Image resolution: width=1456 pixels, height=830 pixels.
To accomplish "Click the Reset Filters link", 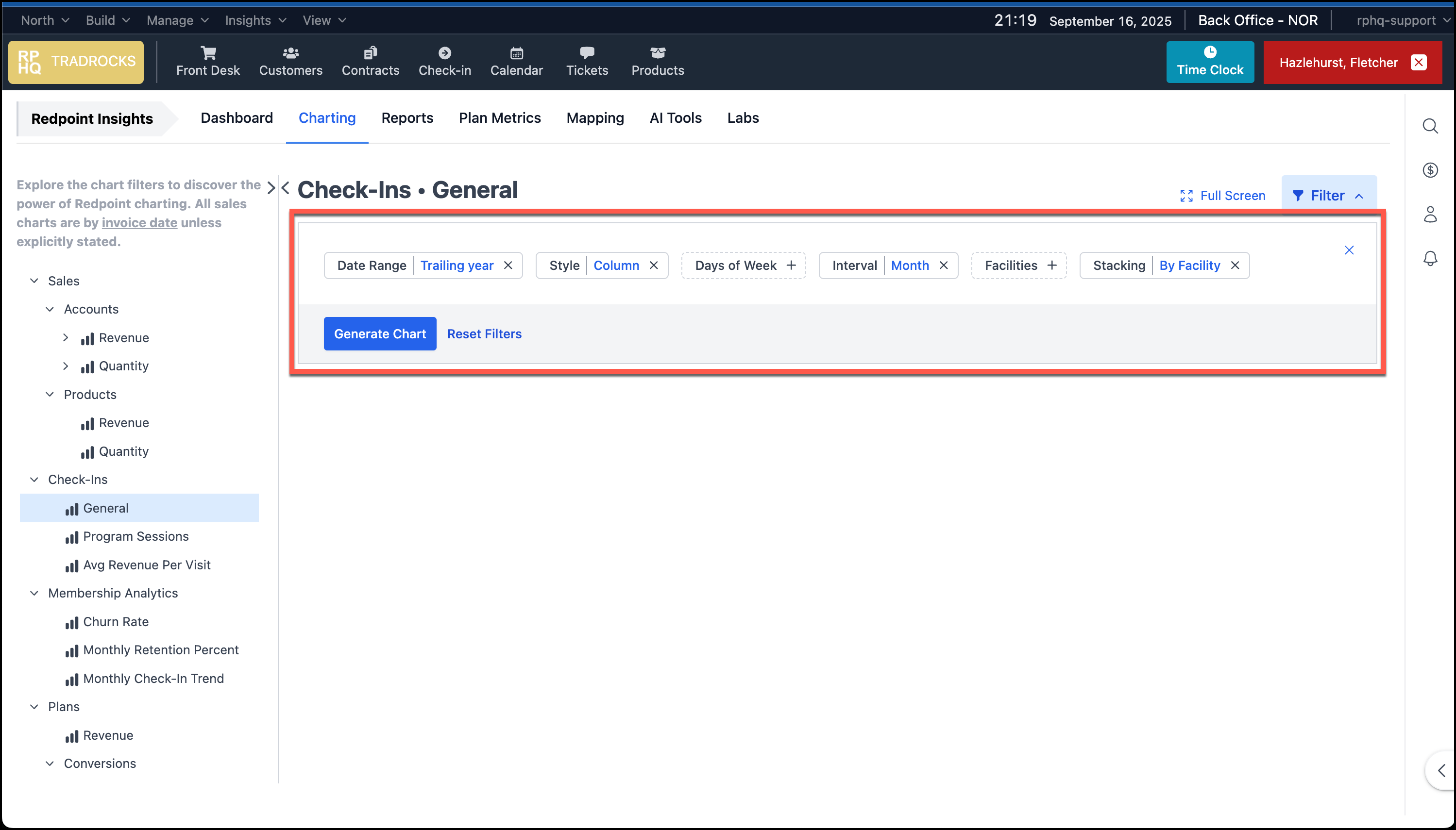I will click(x=484, y=334).
